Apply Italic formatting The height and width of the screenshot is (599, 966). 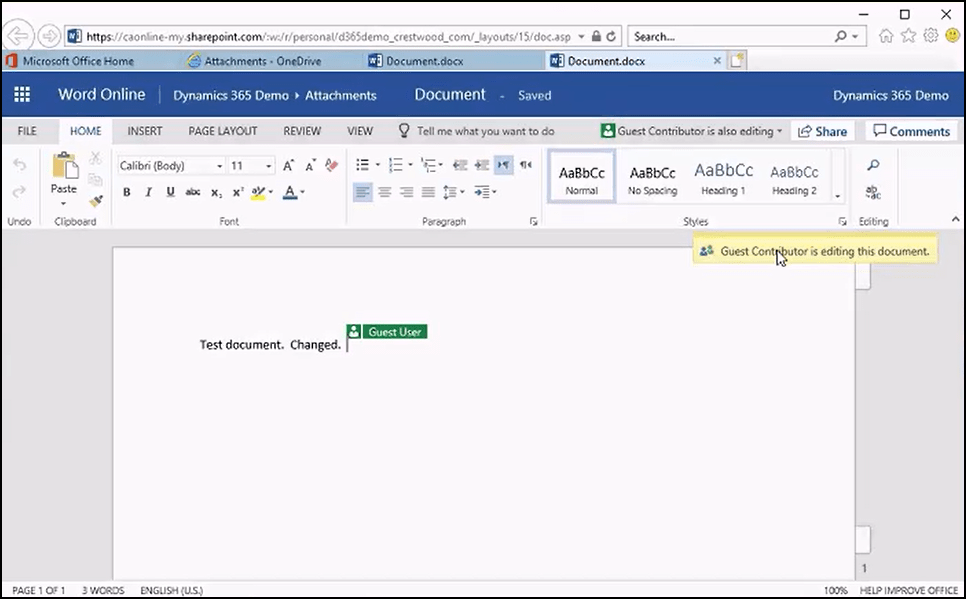pos(151,192)
